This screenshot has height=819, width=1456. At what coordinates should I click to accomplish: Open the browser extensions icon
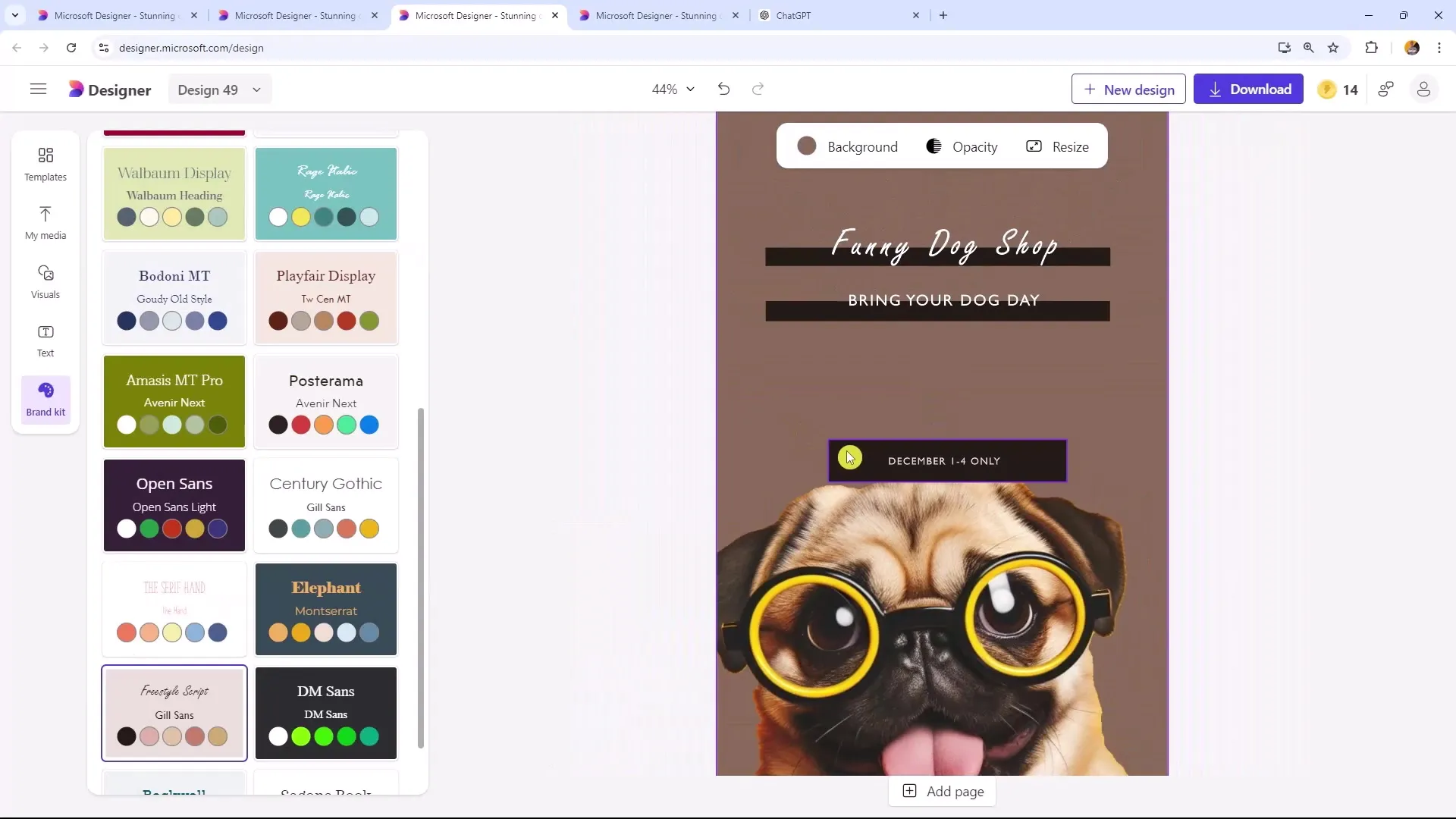(x=1371, y=48)
